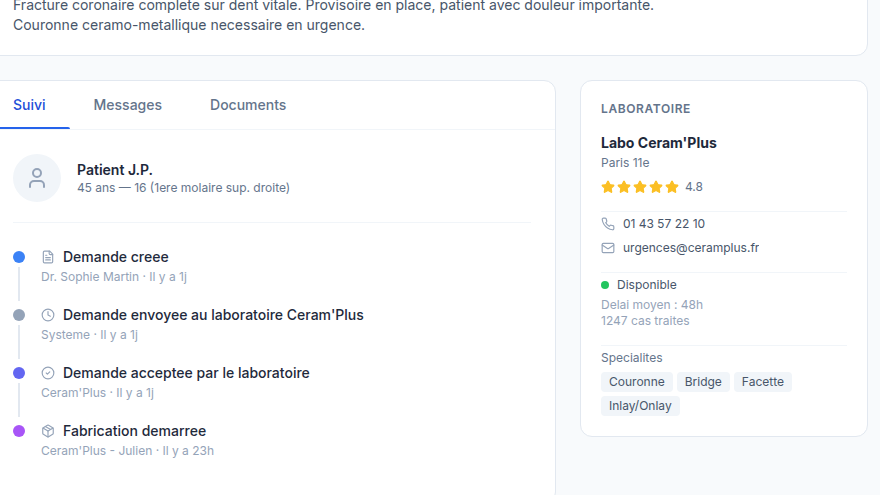
Task: Click the 4.8 rating value
Action: [694, 187]
